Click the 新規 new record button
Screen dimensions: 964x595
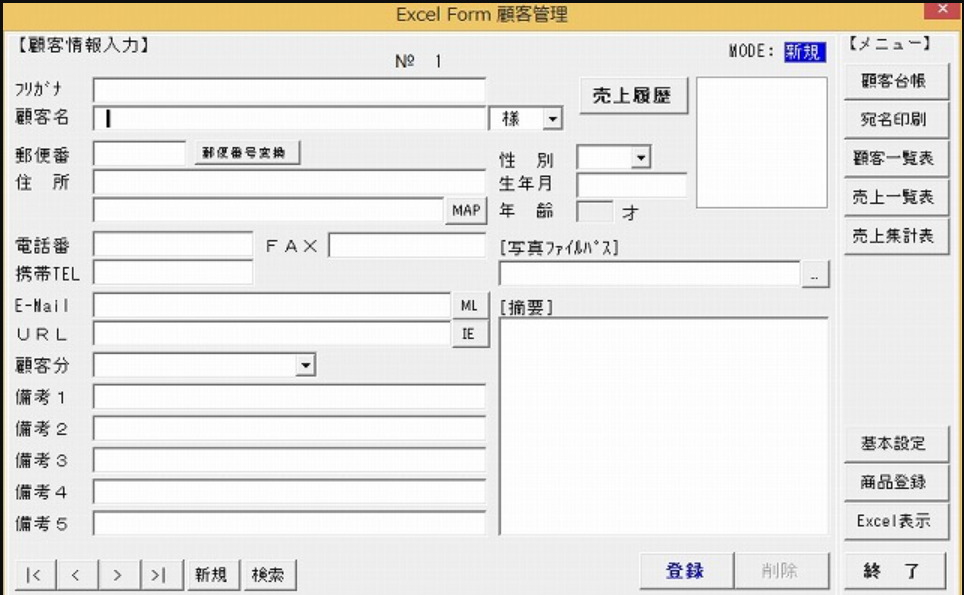point(212,575)
